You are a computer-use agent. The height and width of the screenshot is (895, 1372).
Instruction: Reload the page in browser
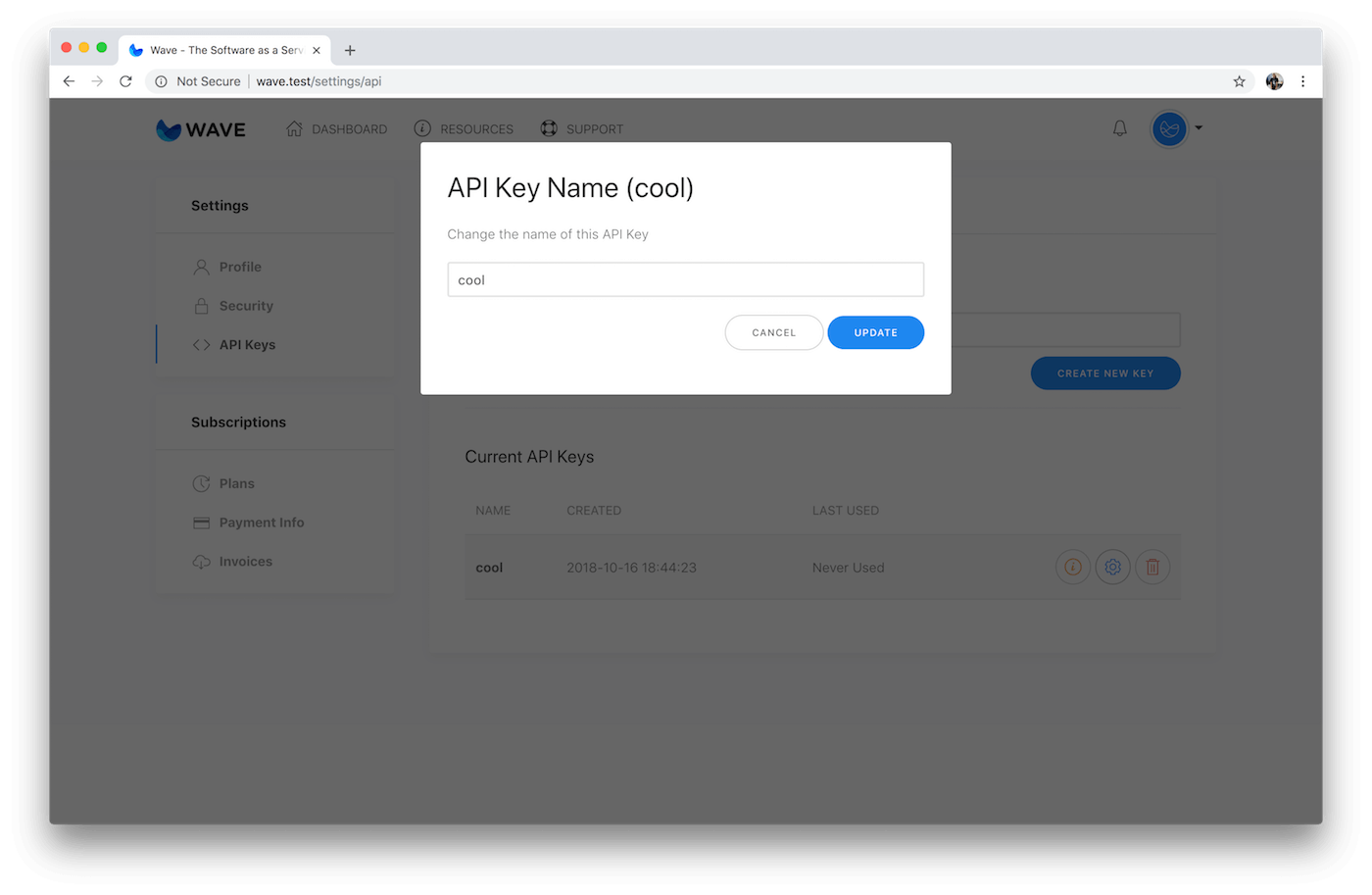(125, 81)
